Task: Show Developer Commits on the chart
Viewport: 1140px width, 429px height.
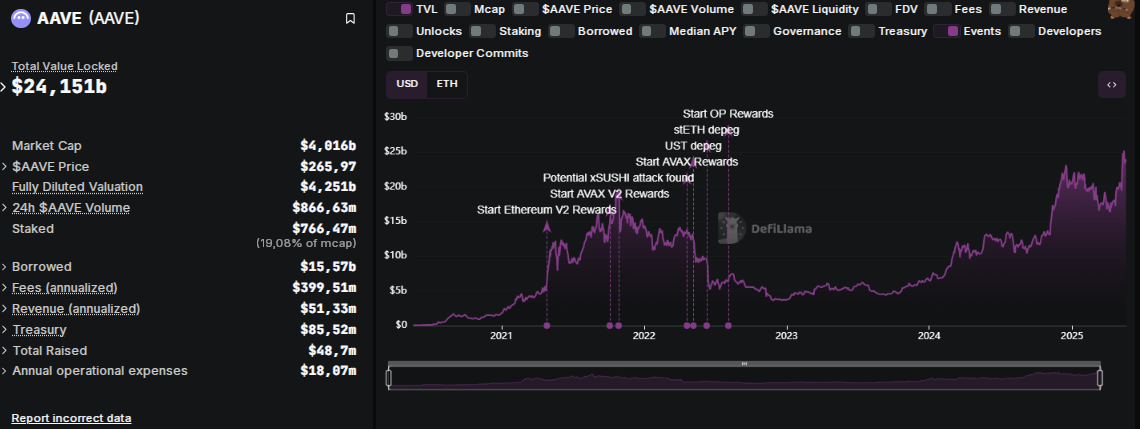Action: click(399, 53)
